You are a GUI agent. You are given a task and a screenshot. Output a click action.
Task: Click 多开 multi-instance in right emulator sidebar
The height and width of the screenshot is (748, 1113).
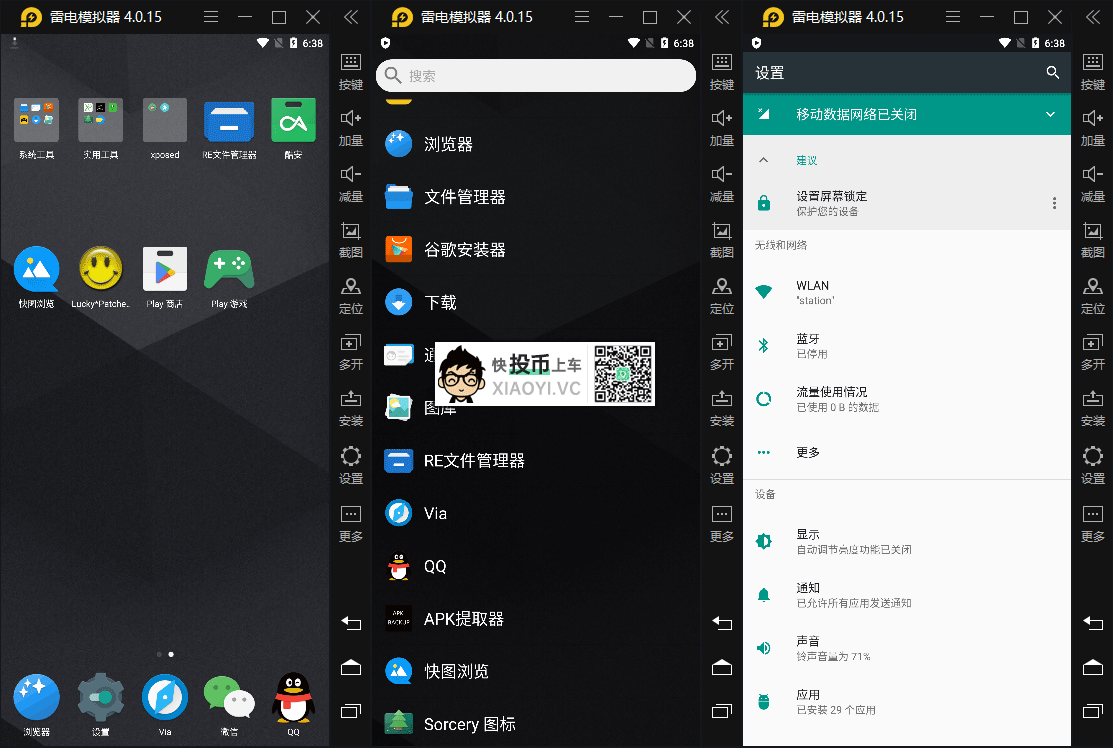coord(1093,352)
